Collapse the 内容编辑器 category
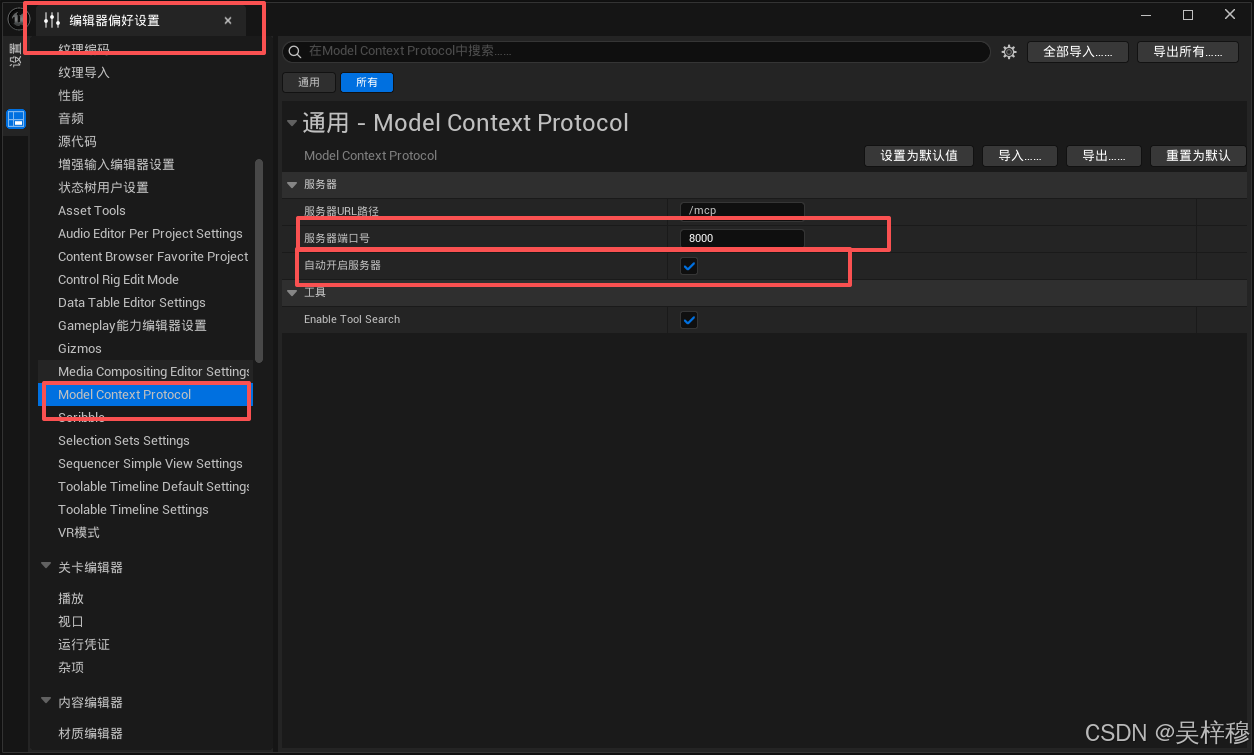Image resolution: width=1254 pixels, height=755 pixels. click(46, 701)
